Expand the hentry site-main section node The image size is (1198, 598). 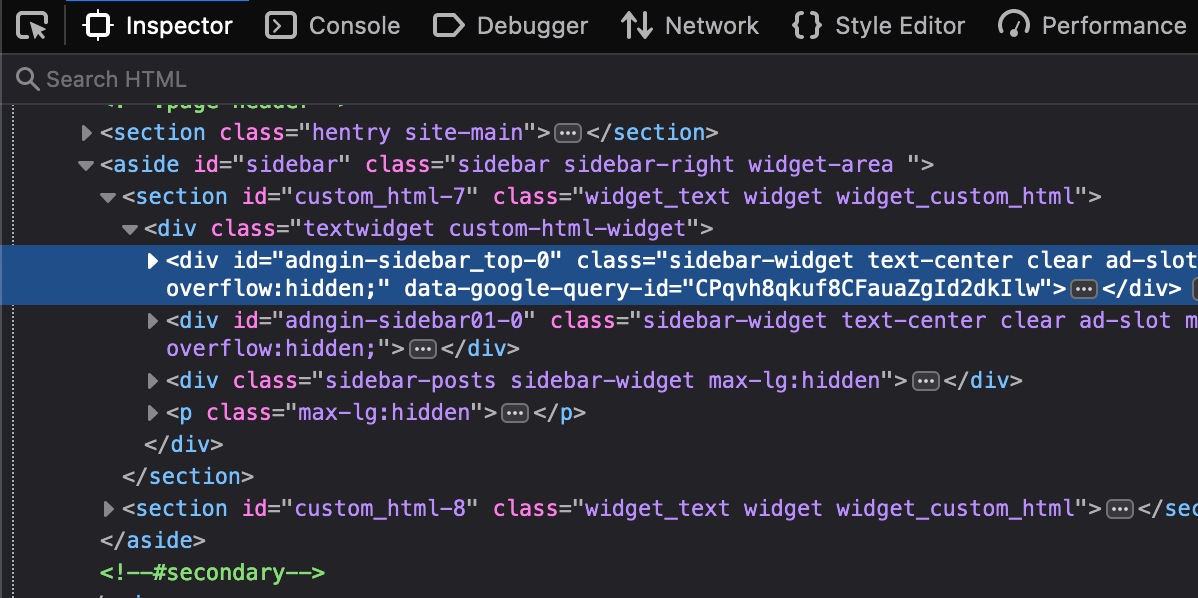87,133
